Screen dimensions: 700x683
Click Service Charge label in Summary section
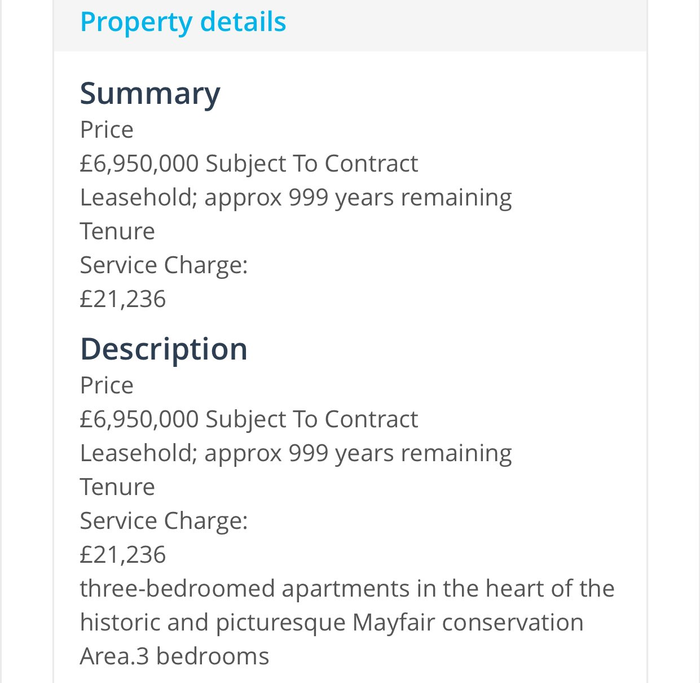163,265
